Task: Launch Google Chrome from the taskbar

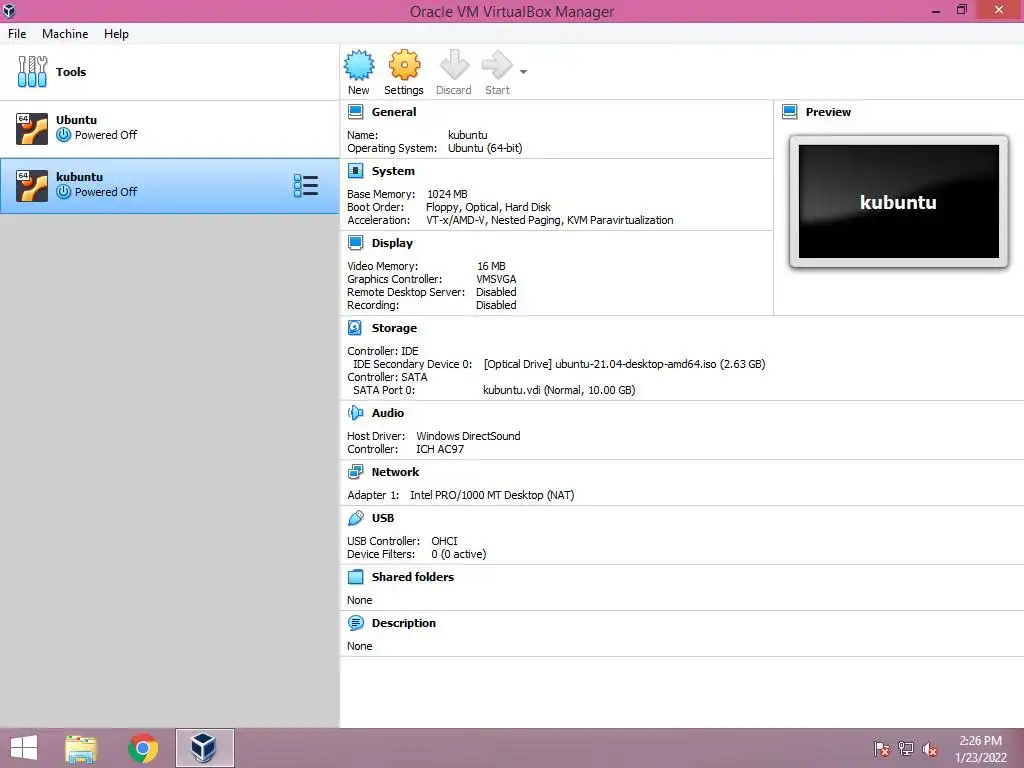Action: pyautogui.click(x=142, y=748)
